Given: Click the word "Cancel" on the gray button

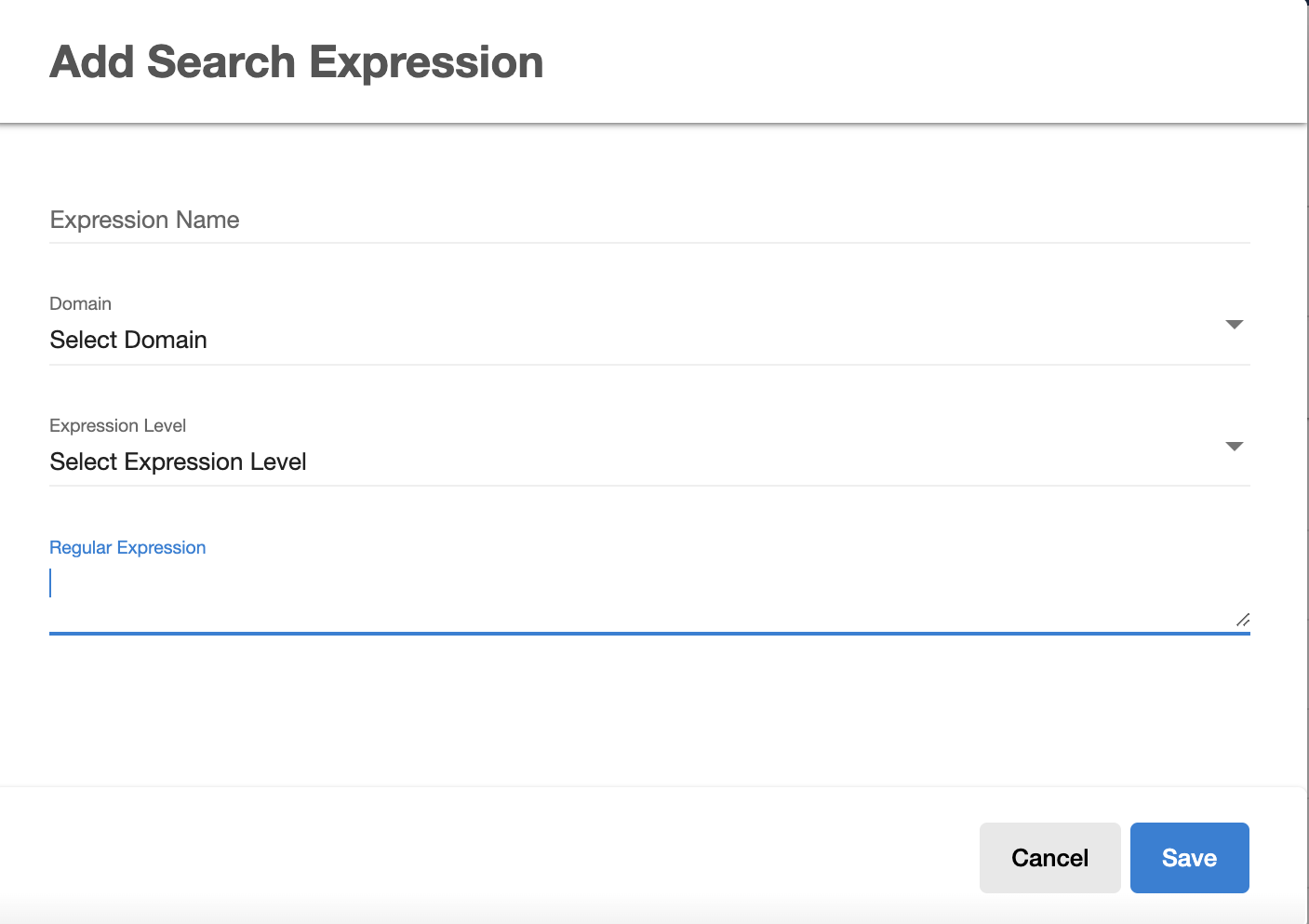Looking at the screenshot, I should pyautogui.click(x=1049, y=858).
